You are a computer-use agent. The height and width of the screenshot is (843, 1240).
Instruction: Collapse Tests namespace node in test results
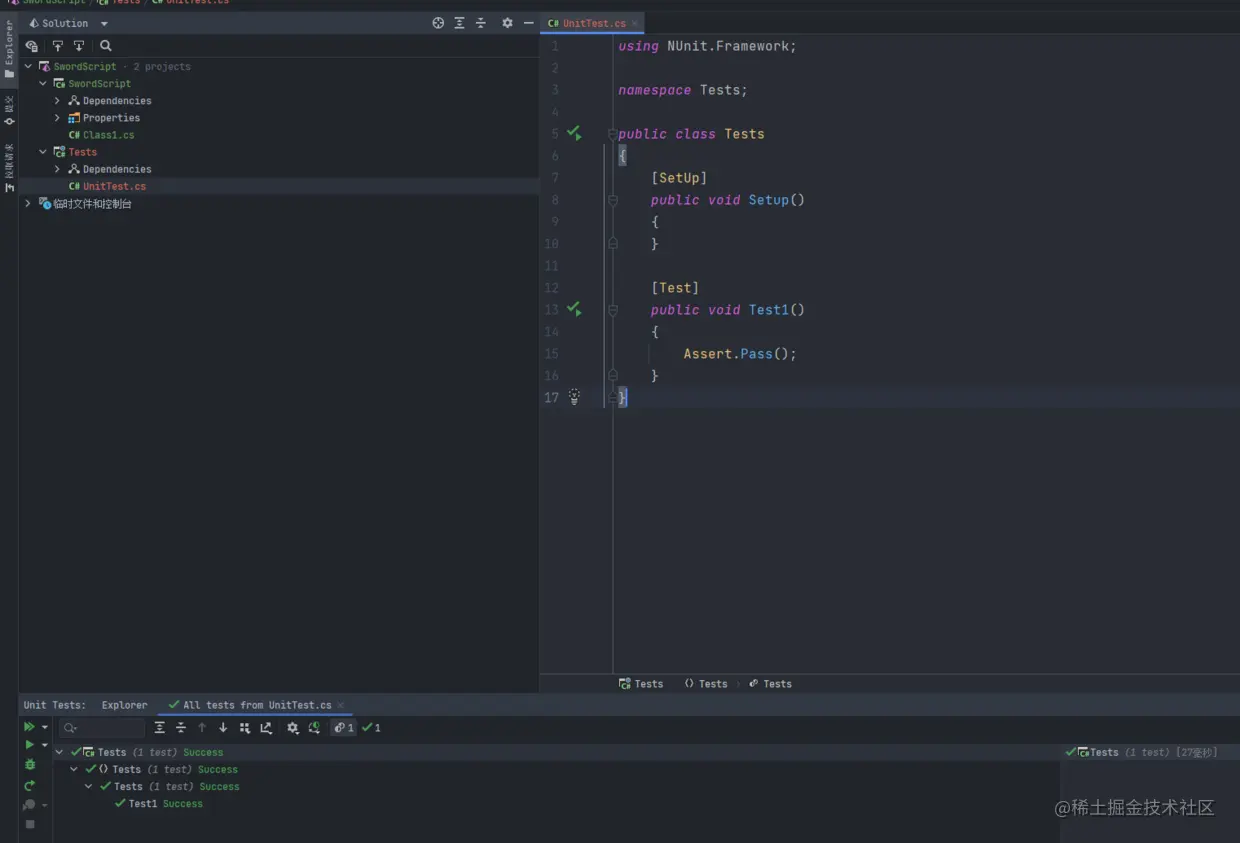(x=74, y=769)
